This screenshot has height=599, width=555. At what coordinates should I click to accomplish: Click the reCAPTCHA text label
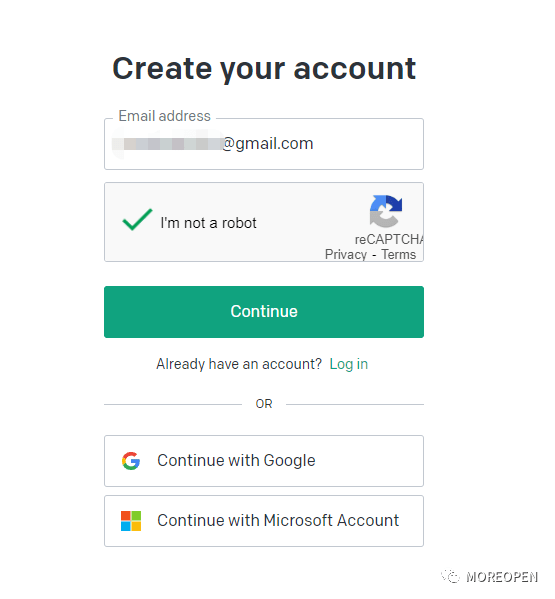[389, 240]
